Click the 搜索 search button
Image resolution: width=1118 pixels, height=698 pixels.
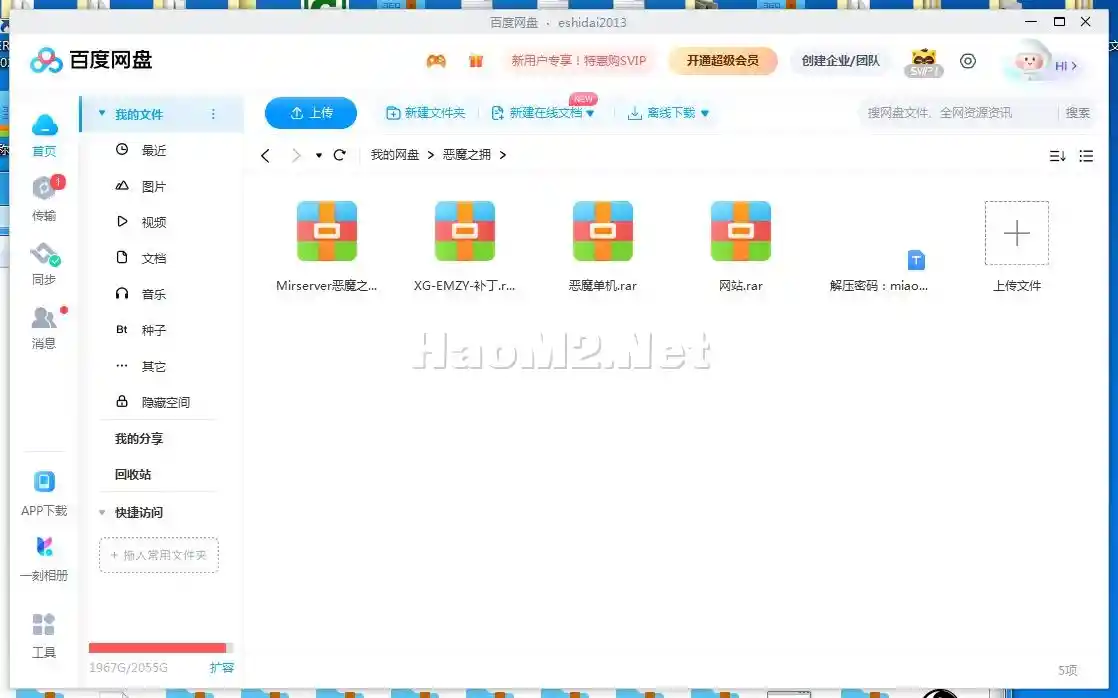point(1077,113)
